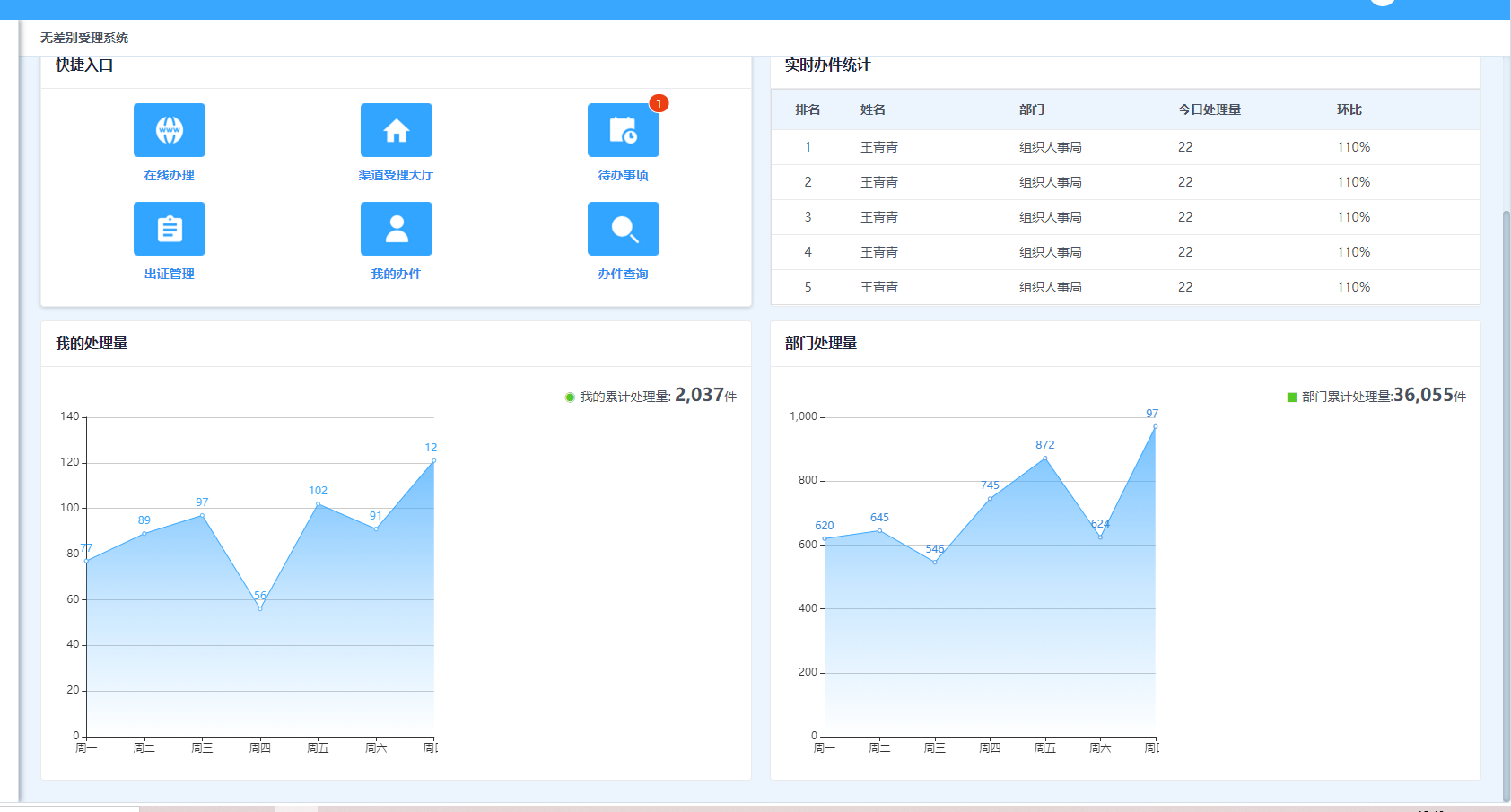This screenshot has width=1511, height=812.
Task: Click the 无差别受理系统 title text
Action: [x=84, y=38]
